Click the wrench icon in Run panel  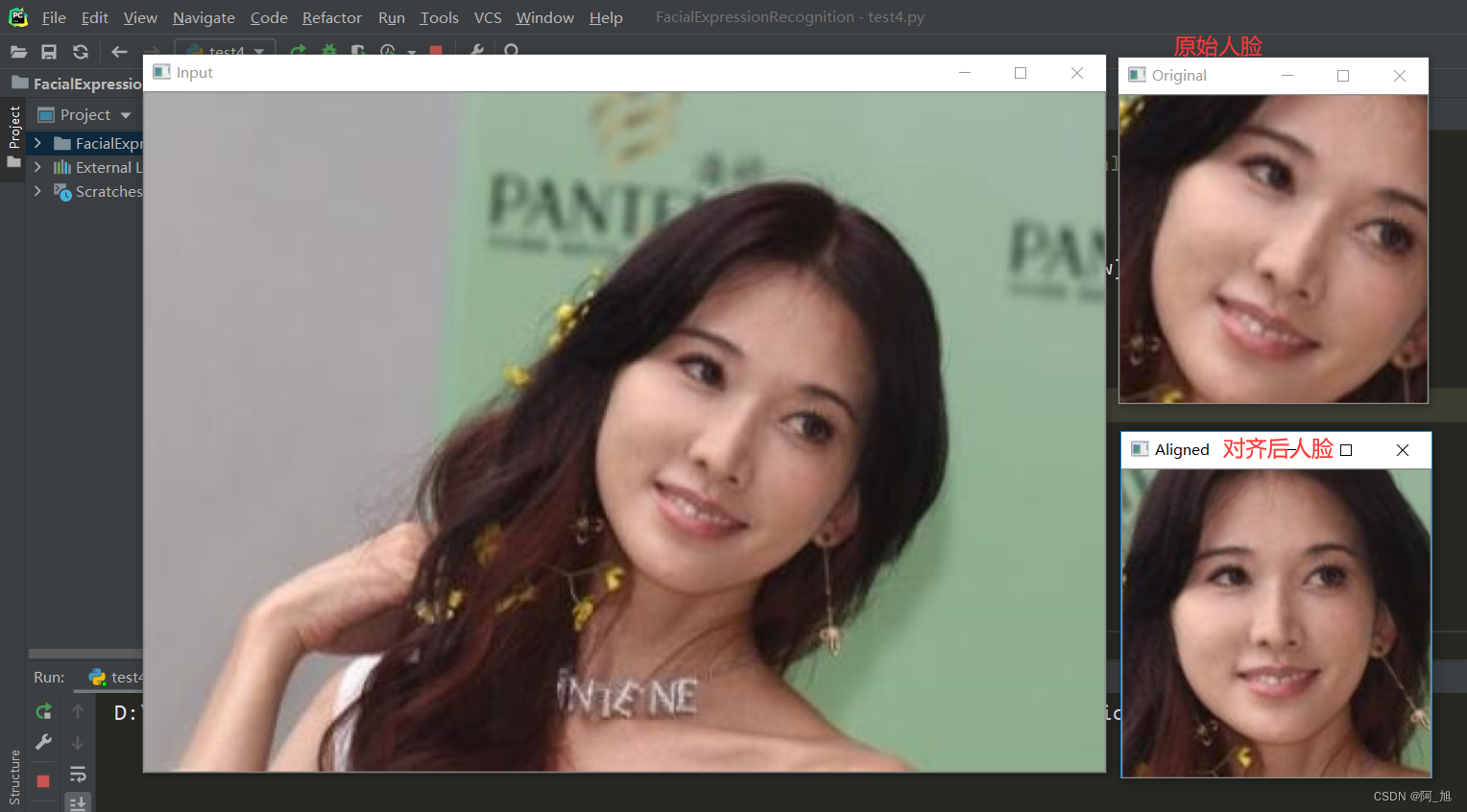tap(43, 742)
